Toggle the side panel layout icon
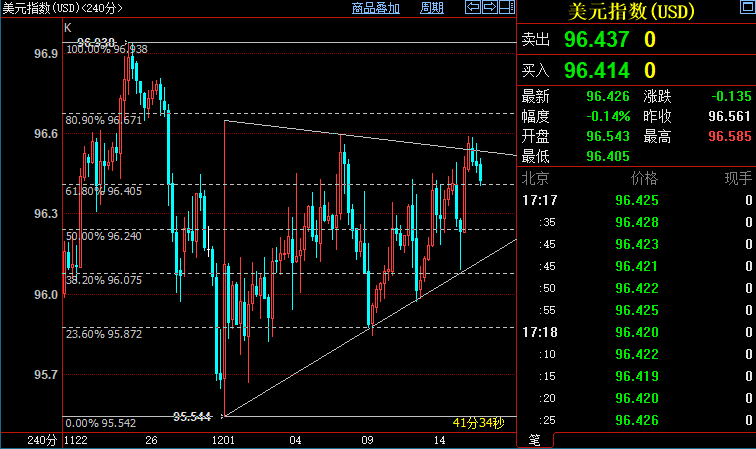 pos(506,8)
